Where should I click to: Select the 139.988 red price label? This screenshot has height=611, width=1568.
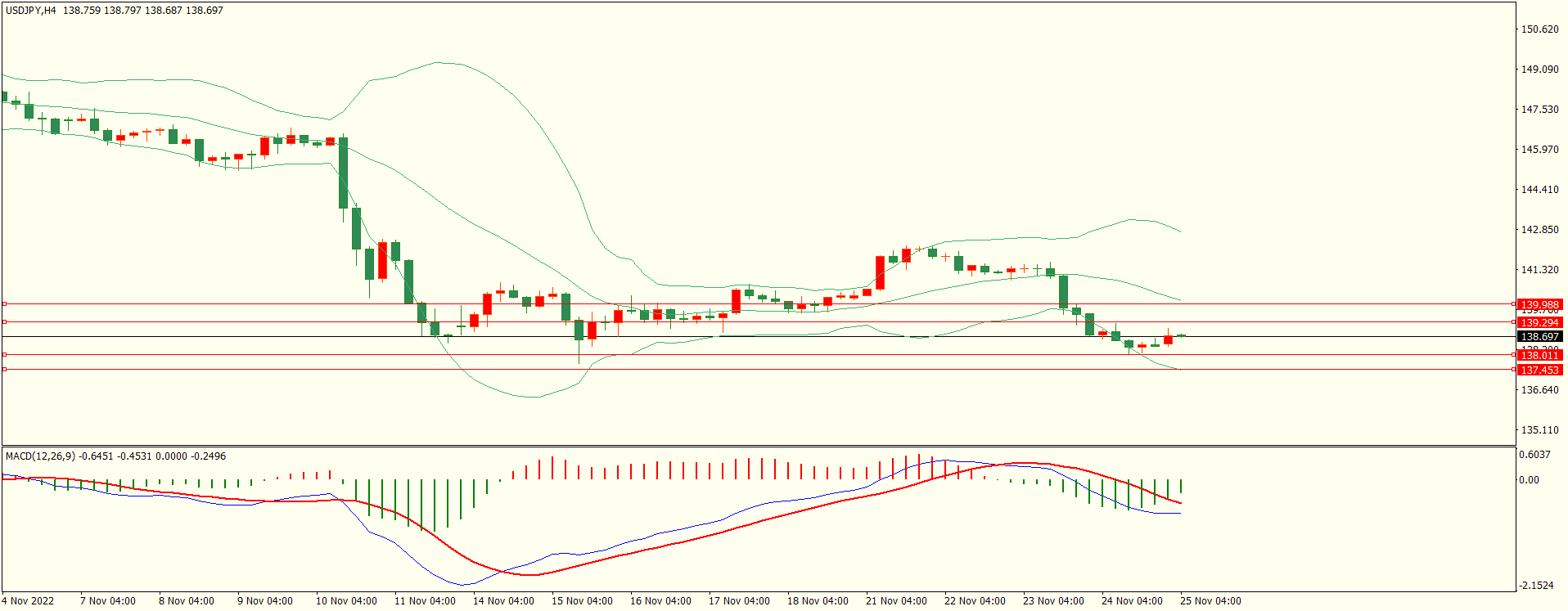coord(1539,305)
